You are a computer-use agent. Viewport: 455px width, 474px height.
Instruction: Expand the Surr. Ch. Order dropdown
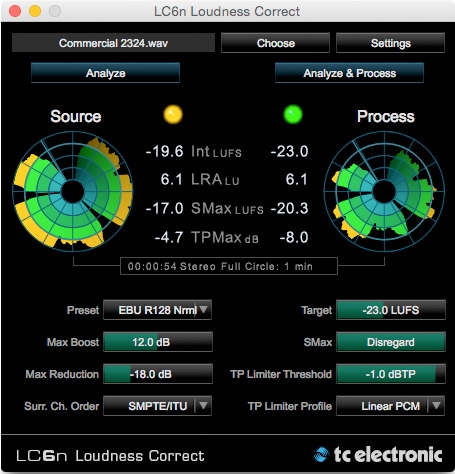(203, 406)
